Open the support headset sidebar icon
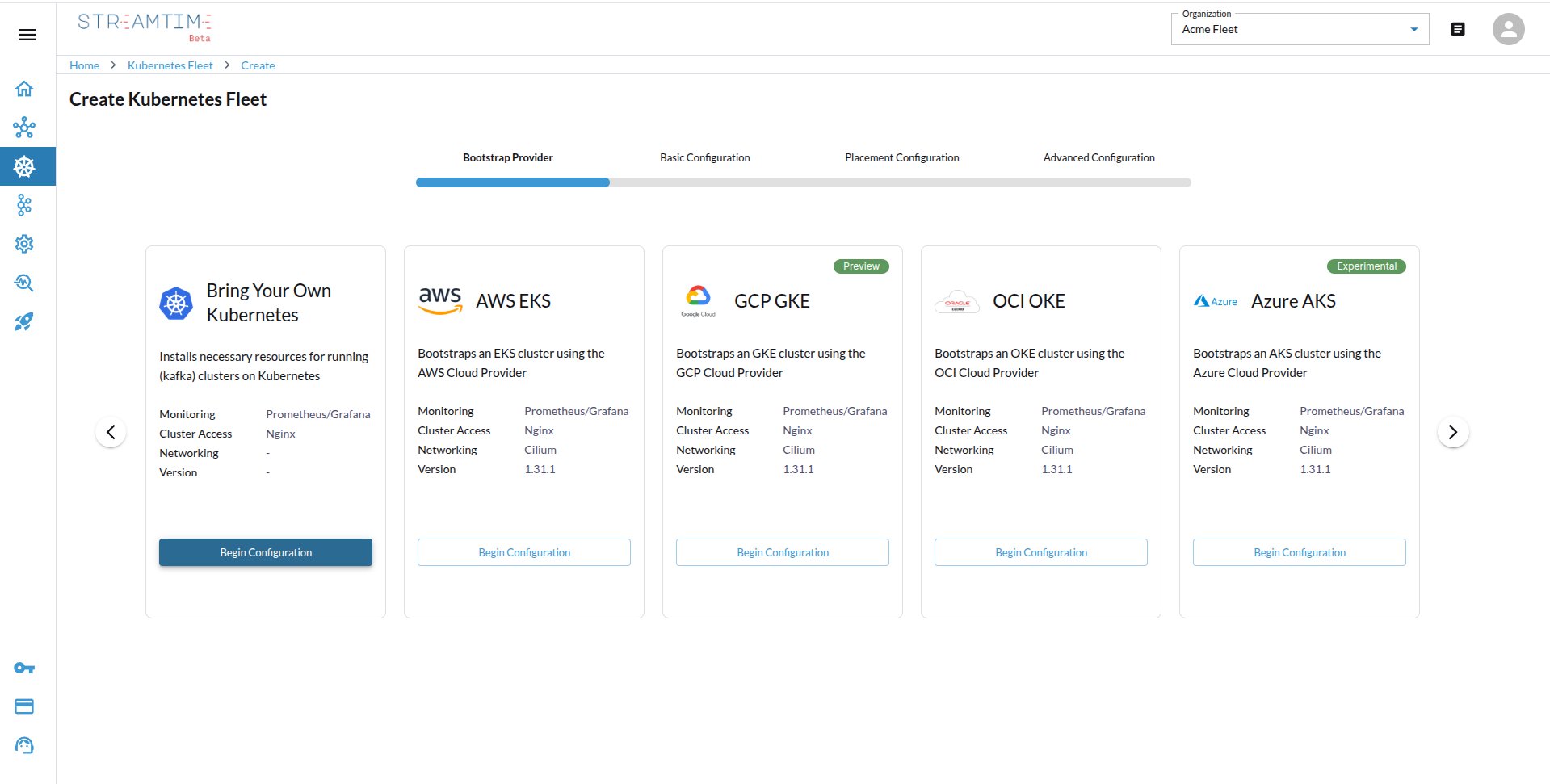The height and width of the screenshot is (784, 1550). pos(24,745)
